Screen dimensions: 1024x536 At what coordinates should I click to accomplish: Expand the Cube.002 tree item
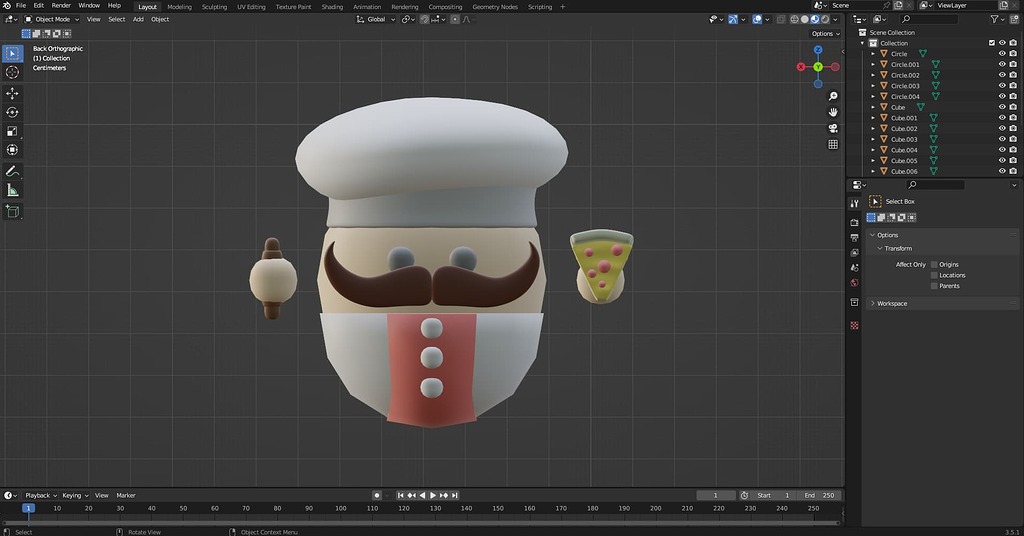873,129
